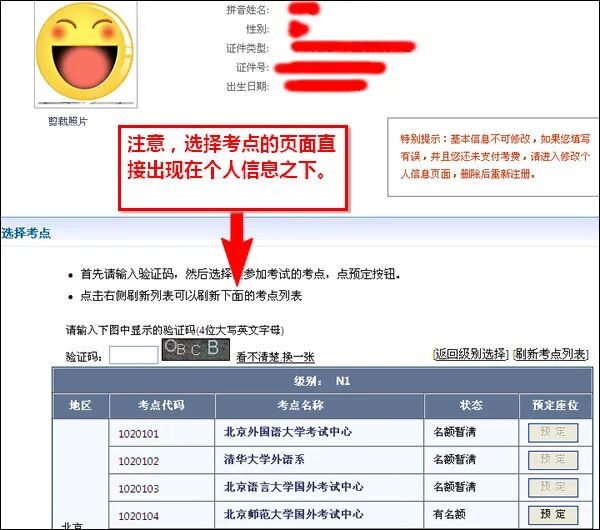Click the 验证码 input field
The height and width of the screenshot is (530, 600).
[x=134, y=355]
